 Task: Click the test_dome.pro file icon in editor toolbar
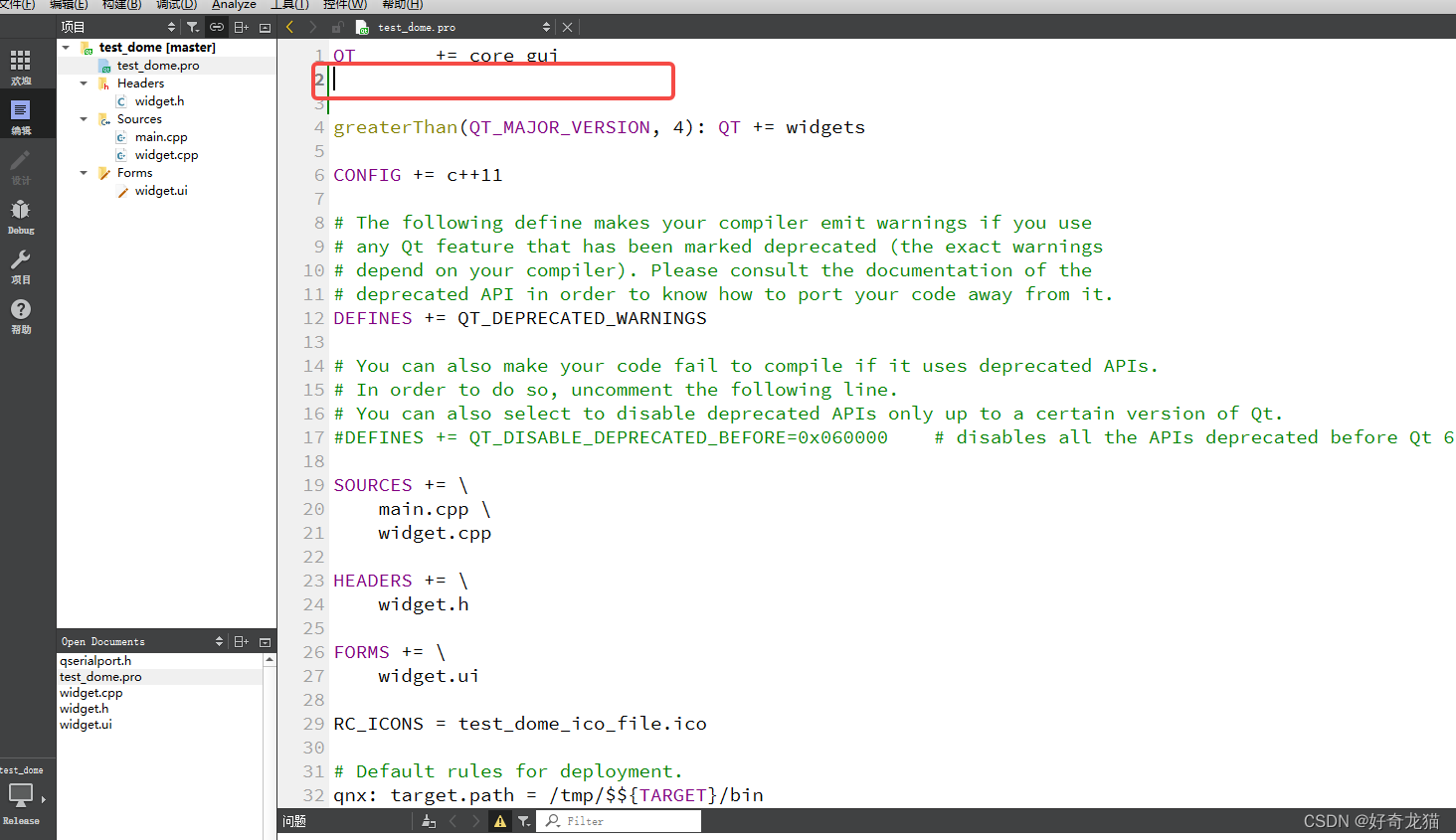click(362, 27)
